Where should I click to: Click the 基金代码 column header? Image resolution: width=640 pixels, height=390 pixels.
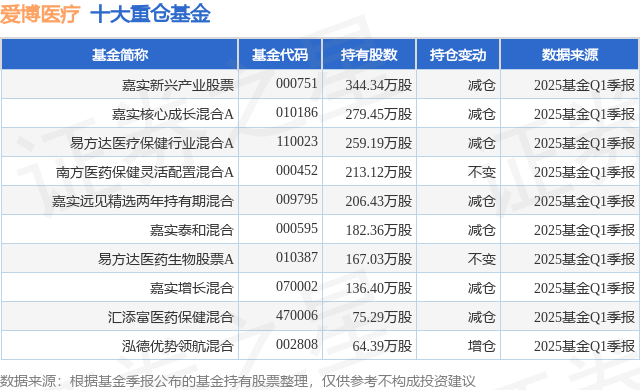(280, 55)
